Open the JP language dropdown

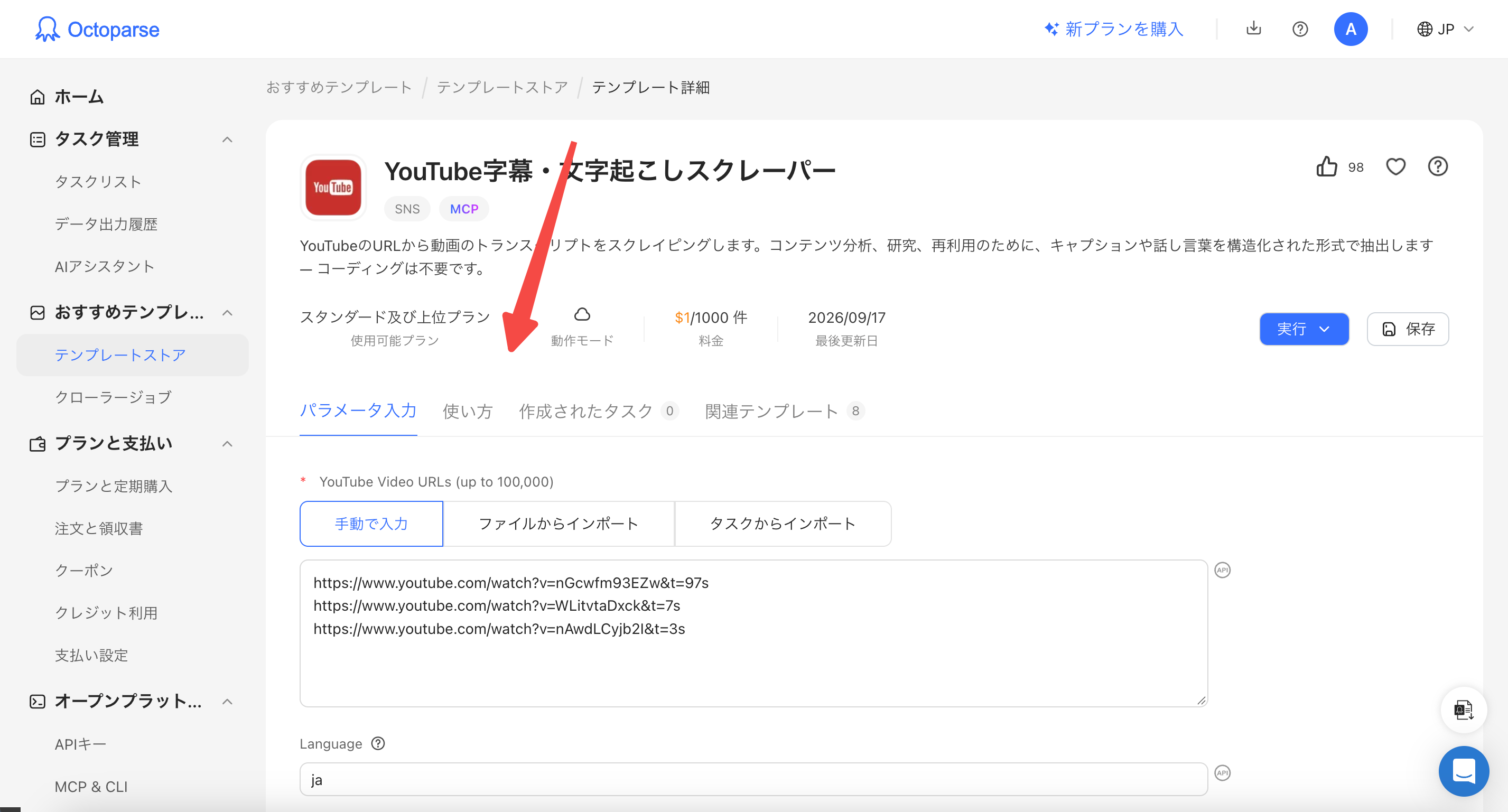pyautogui.click(x=1445, y=29)
